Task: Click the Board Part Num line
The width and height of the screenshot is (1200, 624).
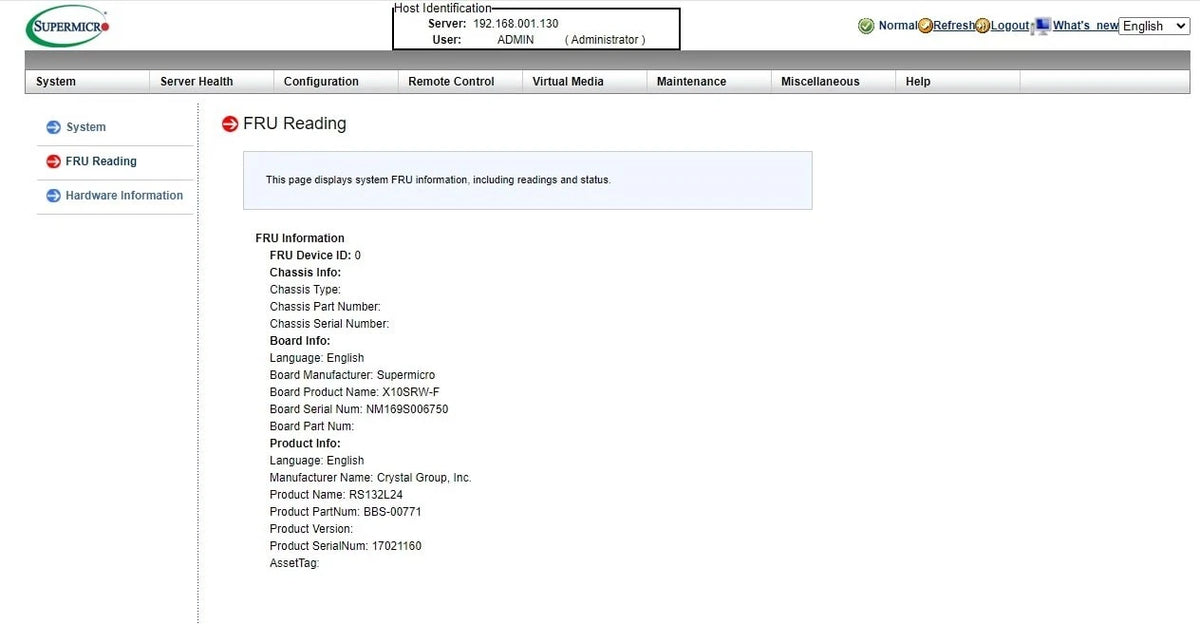Action: pyautogui.click(x=312, y=426)
